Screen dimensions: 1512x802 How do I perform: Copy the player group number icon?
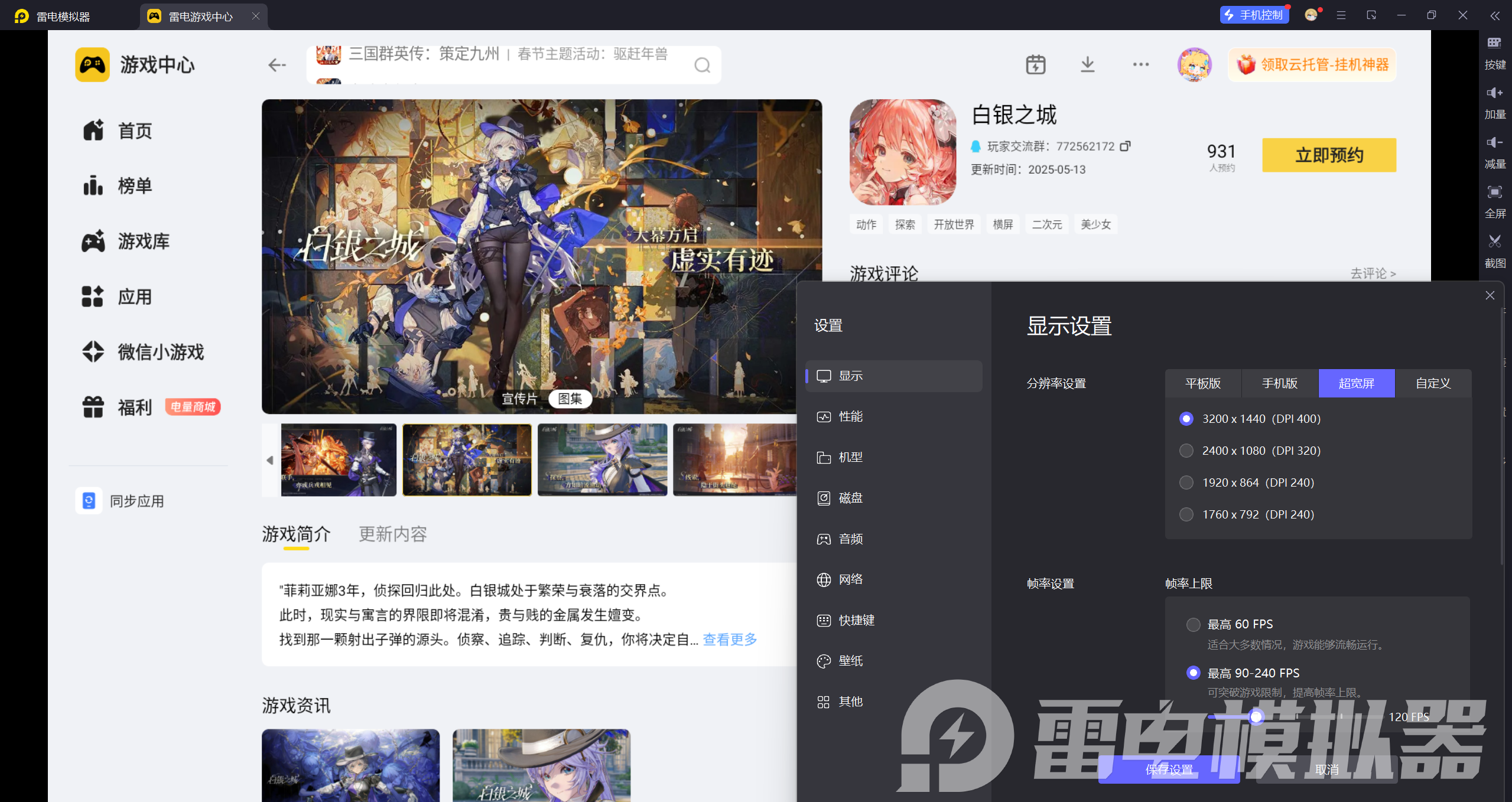pyautogui.click(x=1125, y=146)
